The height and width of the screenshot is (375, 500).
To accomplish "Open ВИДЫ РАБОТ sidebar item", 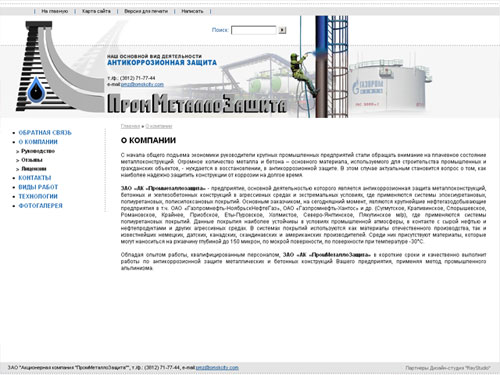I will click(x=38, y=187).
